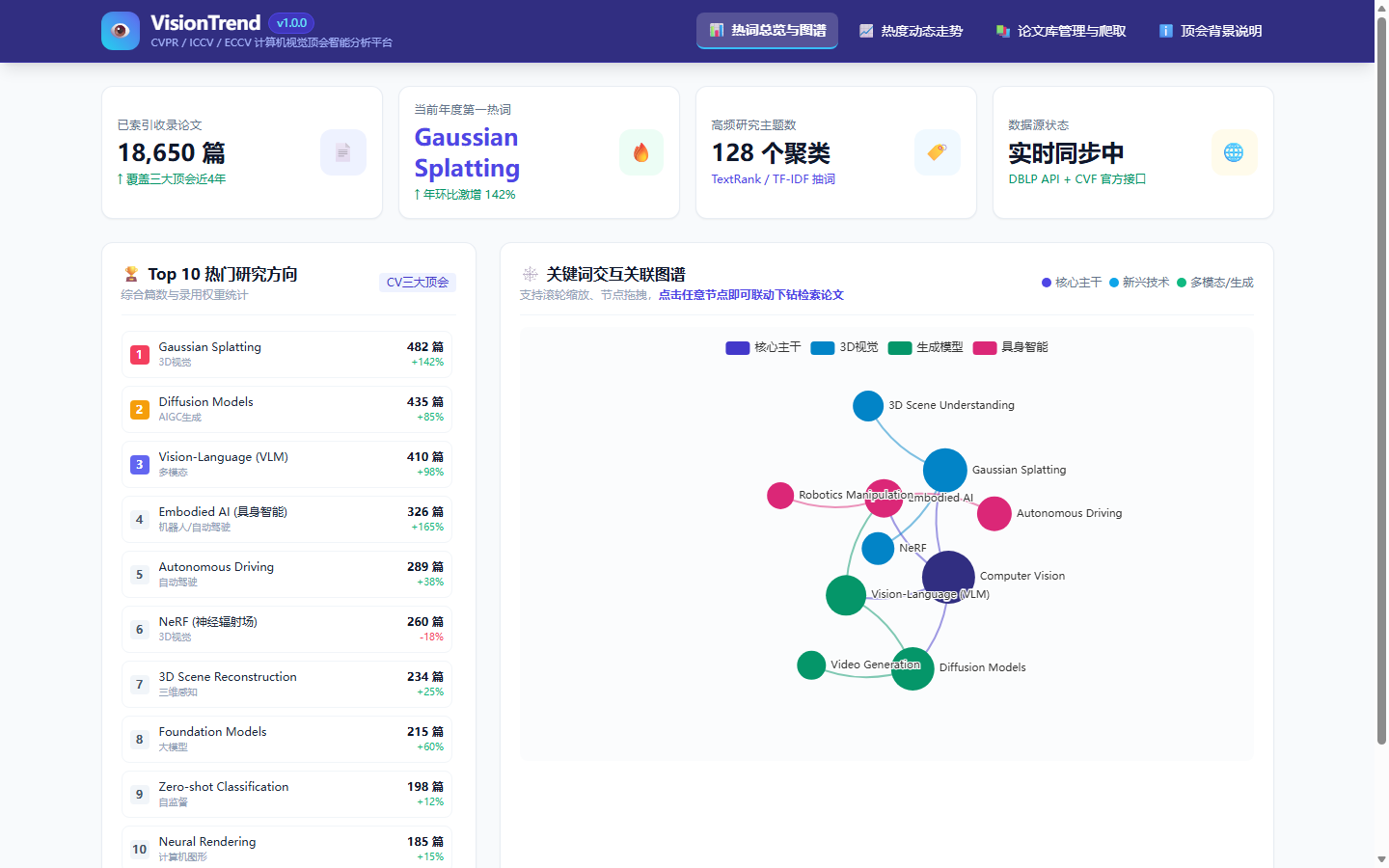Click the v1.0.0 version badge
This screenshot has height=868, width=1389.
point(291,23)
